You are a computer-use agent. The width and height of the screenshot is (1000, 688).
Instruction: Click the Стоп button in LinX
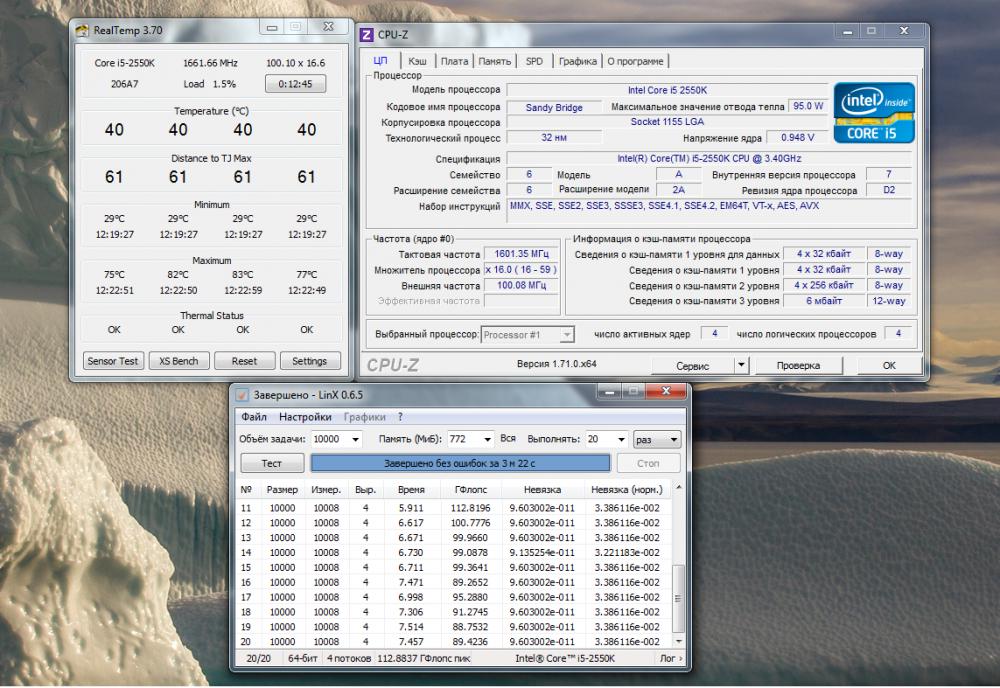(x=648, y=464)
